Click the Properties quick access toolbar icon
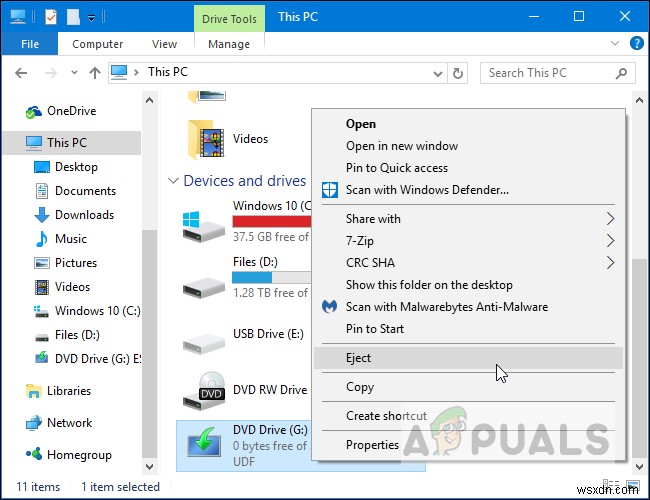The height and width of the screenshot is (500, 650). [x=51, y=17]
